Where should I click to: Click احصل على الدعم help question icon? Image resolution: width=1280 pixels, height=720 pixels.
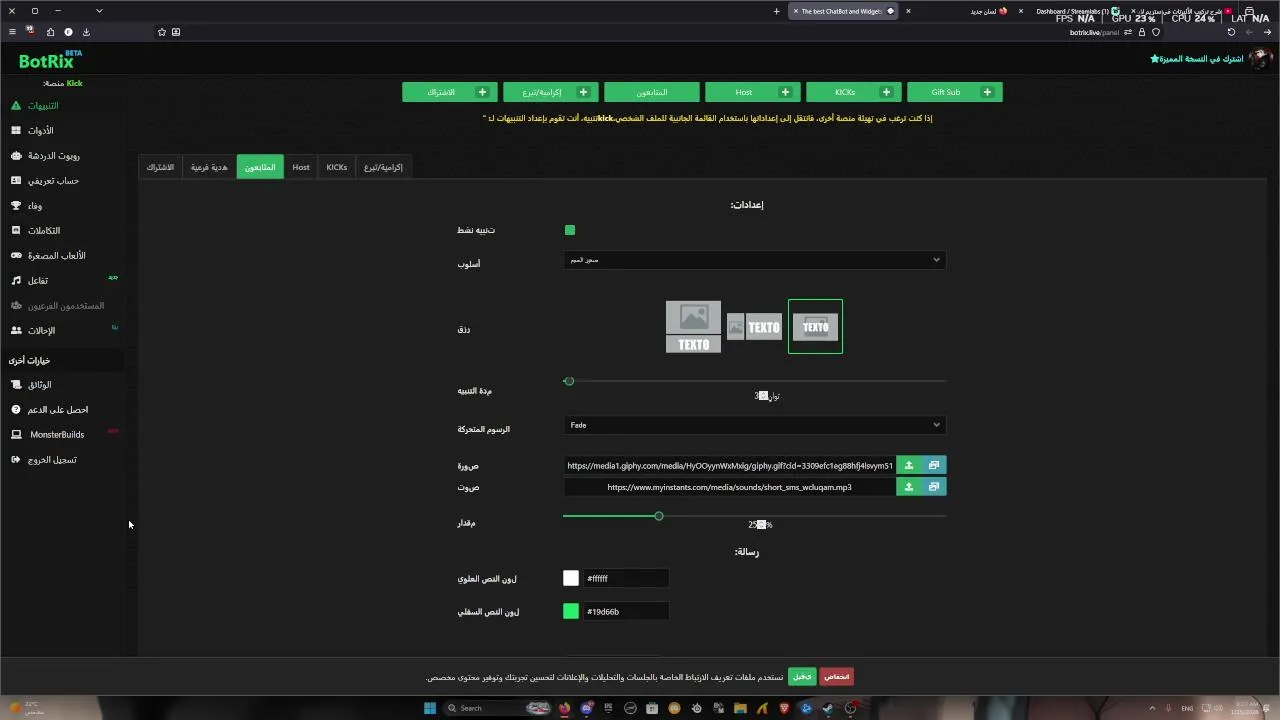click(x=16, y=410)
